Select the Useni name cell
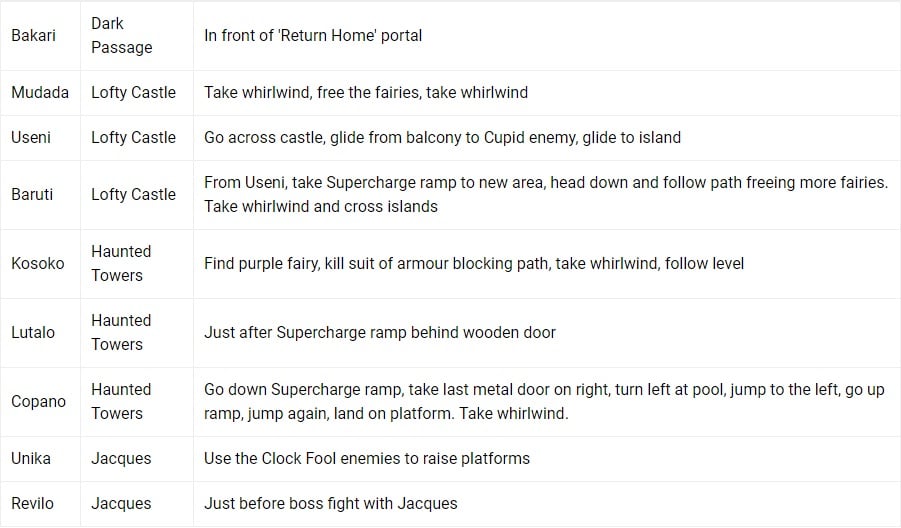This screenshot has width=901, height=528. [31, 137]
